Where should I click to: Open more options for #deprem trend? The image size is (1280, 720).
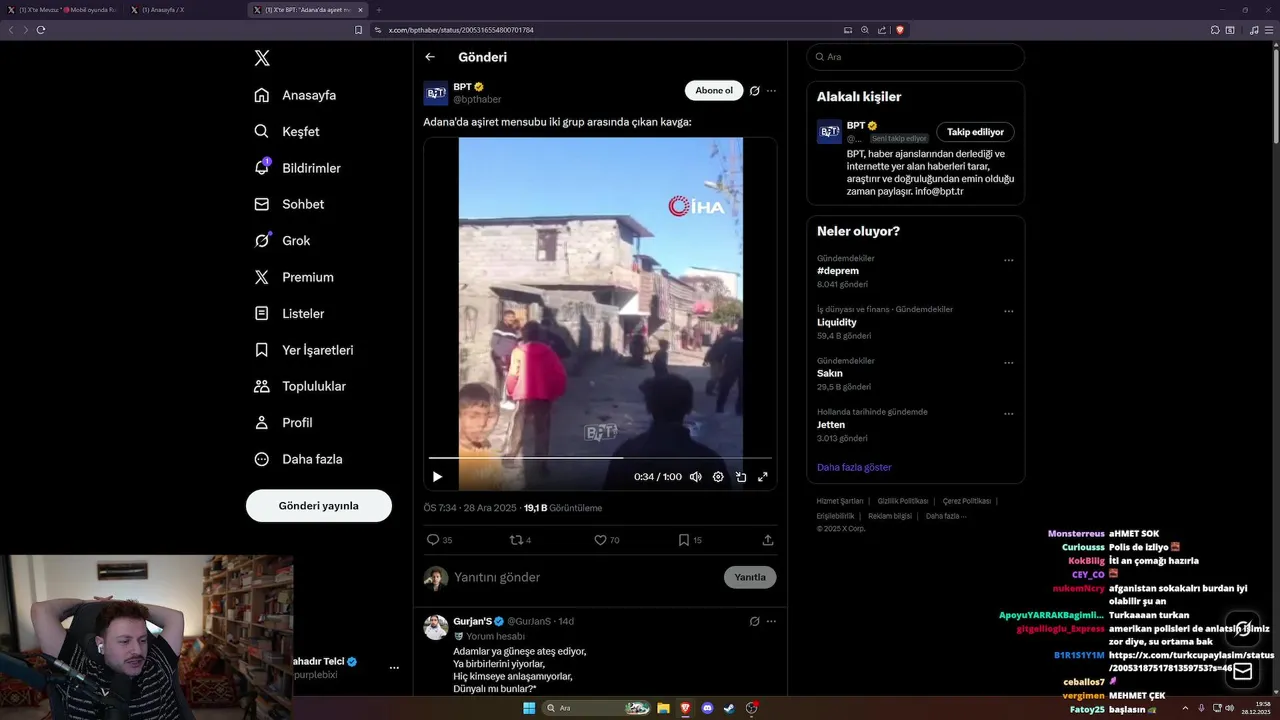pyautogui.click(x=1008, y=260)
